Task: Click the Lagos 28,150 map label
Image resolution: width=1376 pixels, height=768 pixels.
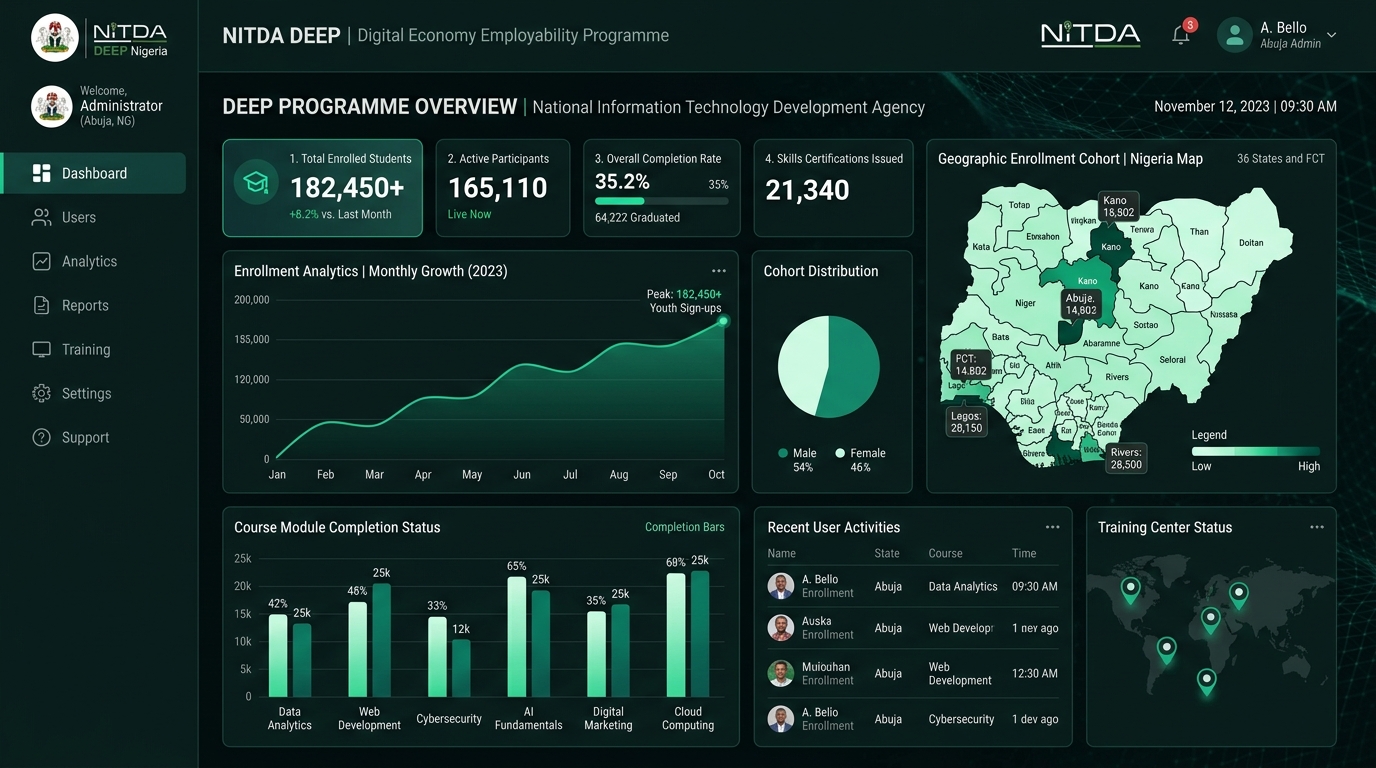Action: point(966,422)
